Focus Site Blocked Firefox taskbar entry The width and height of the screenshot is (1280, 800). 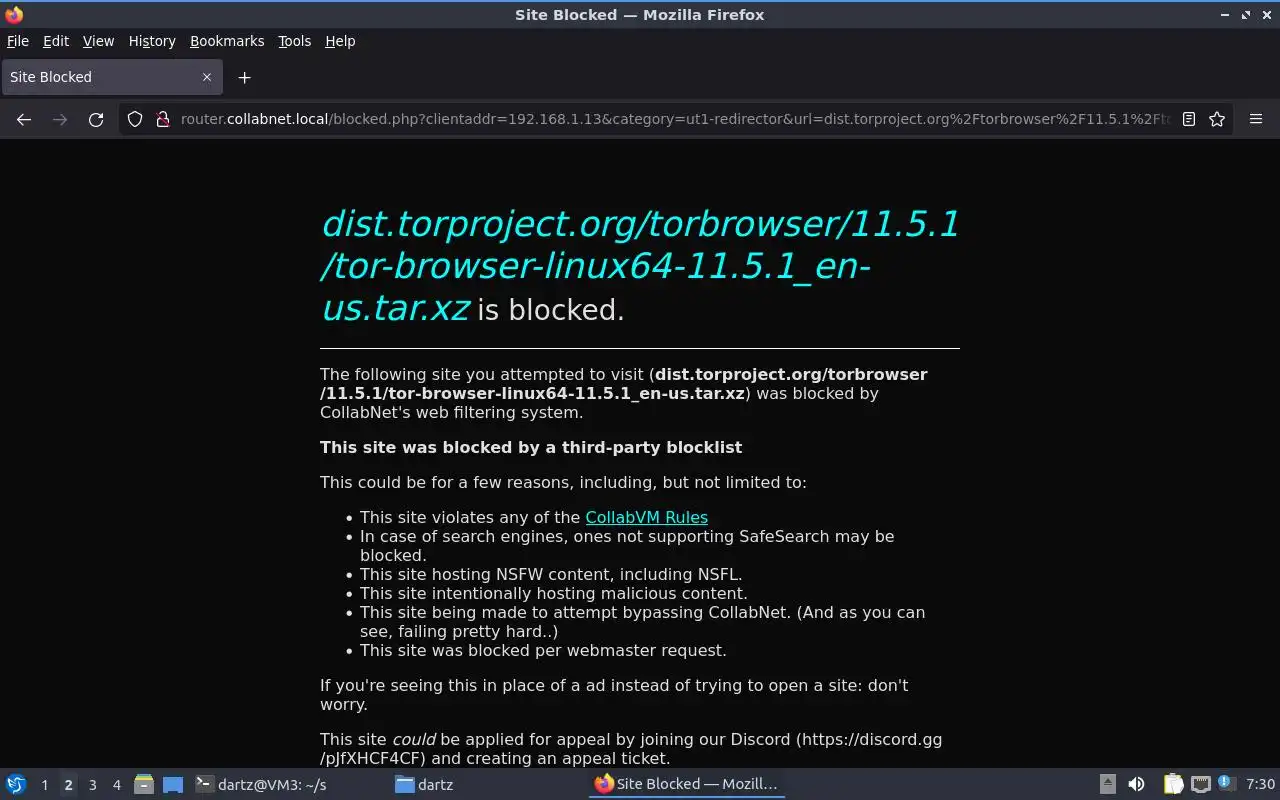pyautogui.click(x=686, y=785)
